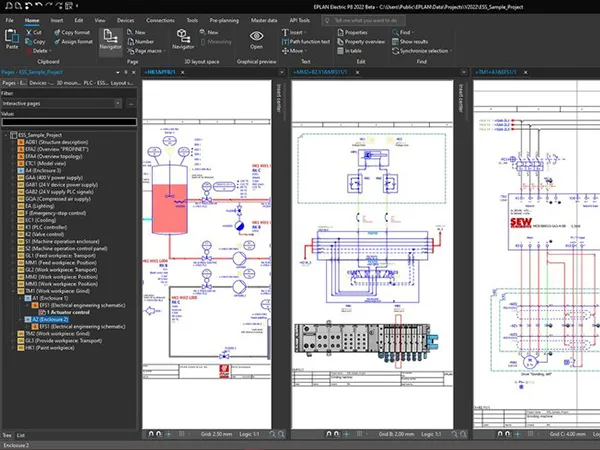The height and width of the screenshot is (450, 600).
Task: Open the Interactive pages filter dropdown
Action: pos(62,103)
